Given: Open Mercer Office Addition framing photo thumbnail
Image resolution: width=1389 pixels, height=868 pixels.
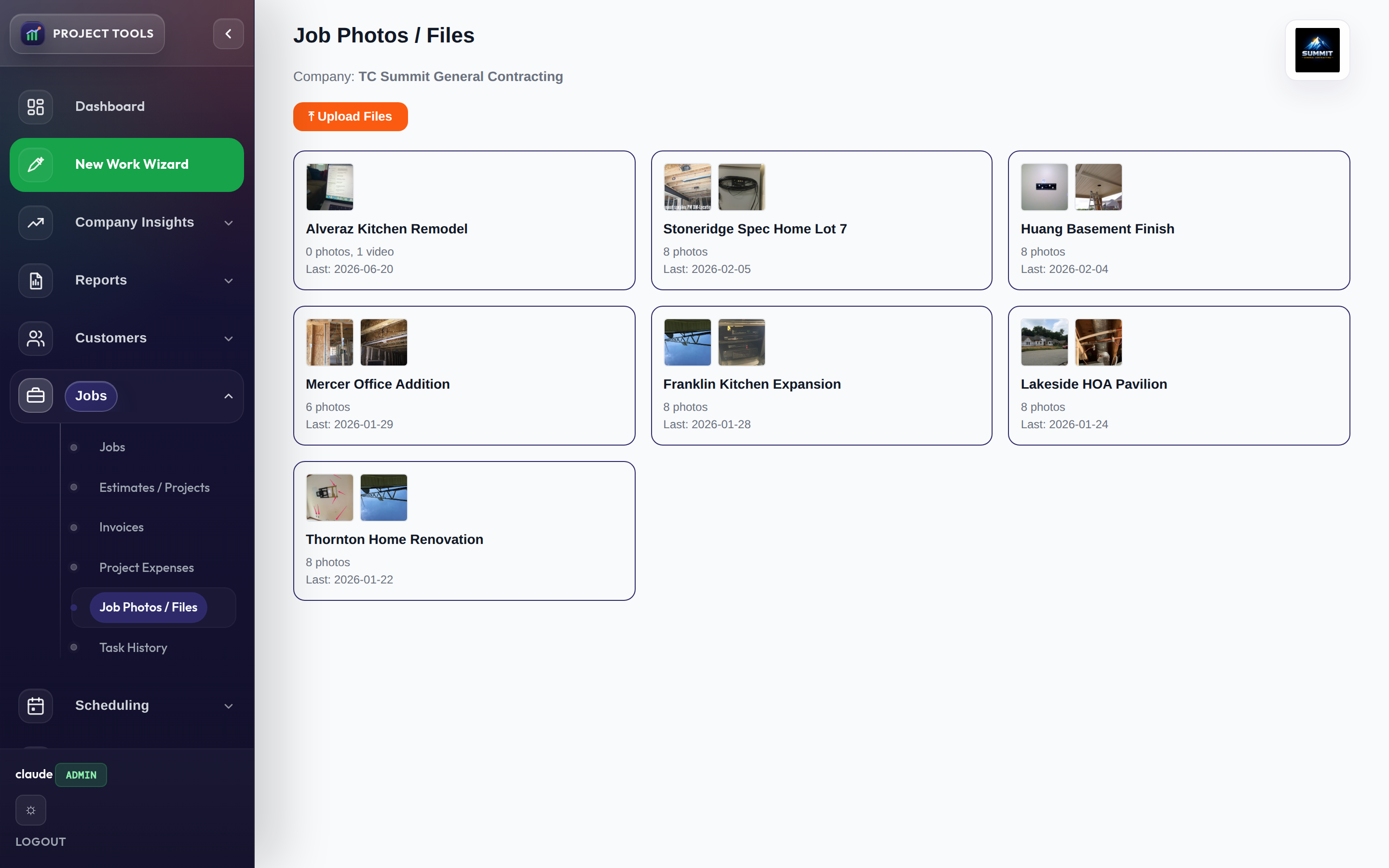Looking at the screenshot, I should click(329, 342).
